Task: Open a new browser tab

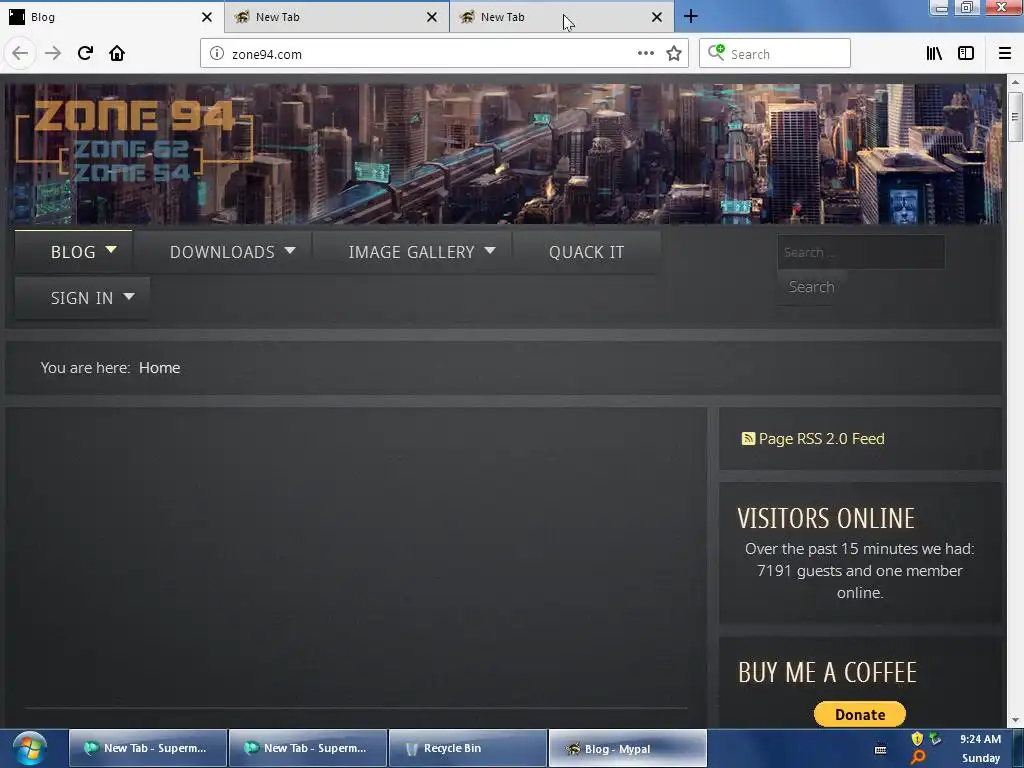Action: [690, 16]
